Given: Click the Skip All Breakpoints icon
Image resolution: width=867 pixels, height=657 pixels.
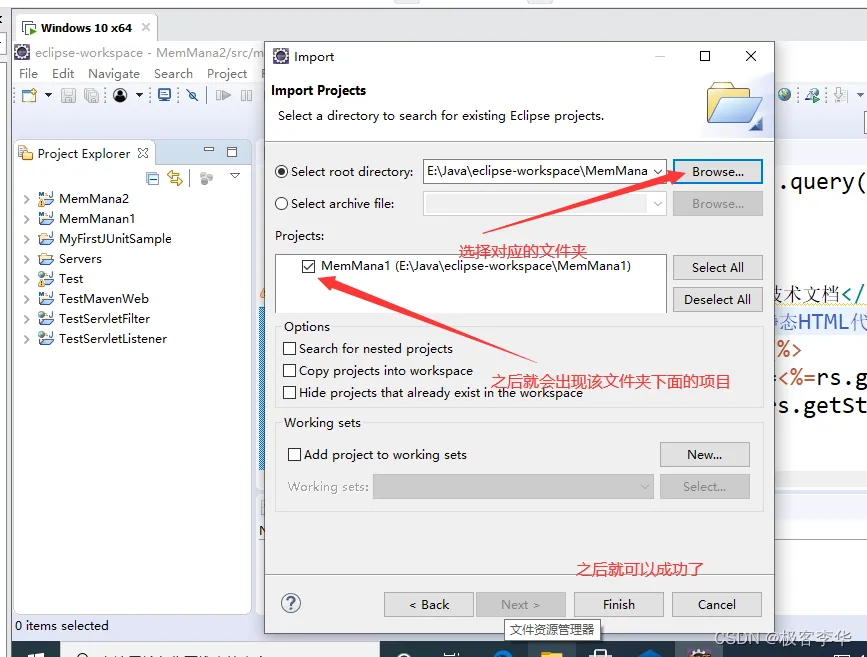Looking at the screenshot, I should (x=192, y=95).
